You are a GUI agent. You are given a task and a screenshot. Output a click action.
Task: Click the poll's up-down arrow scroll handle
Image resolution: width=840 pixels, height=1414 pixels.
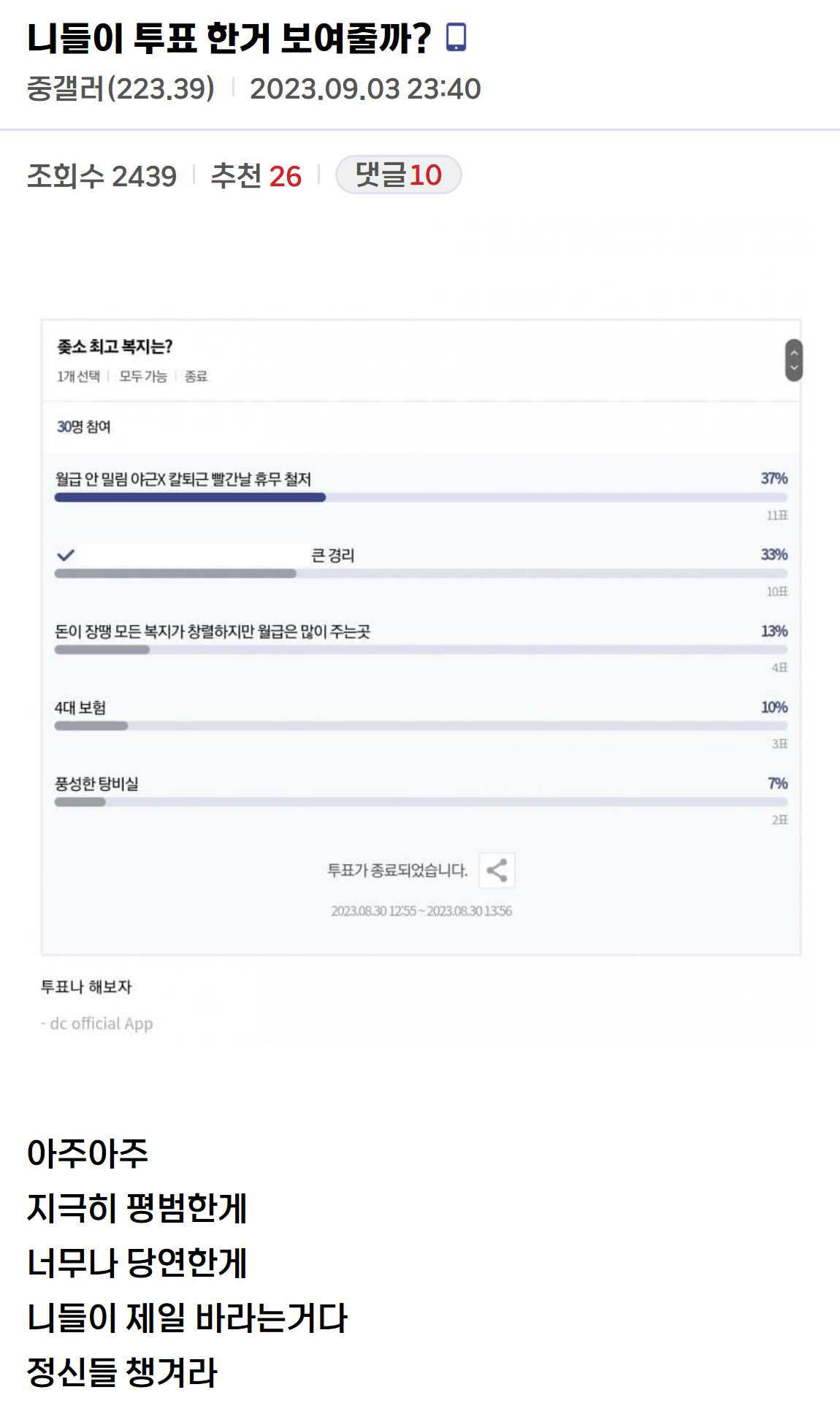click(794, 360)
